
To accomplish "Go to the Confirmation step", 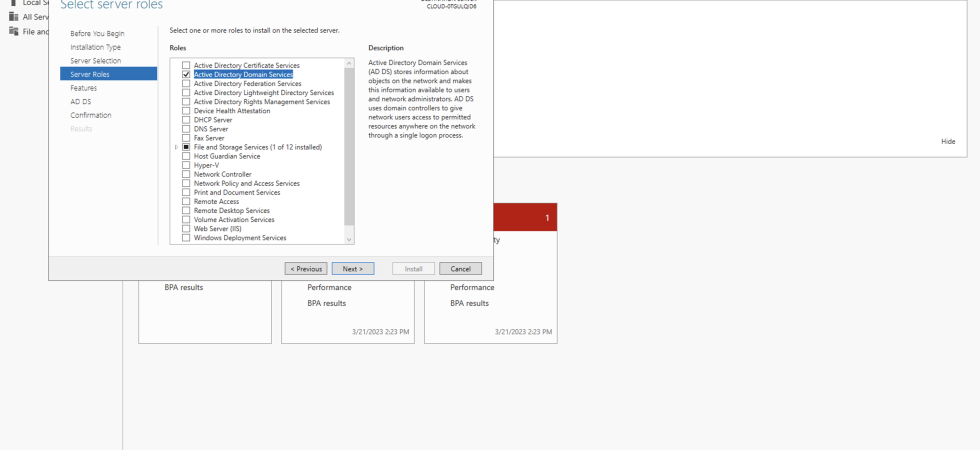I will pos(91,115).
